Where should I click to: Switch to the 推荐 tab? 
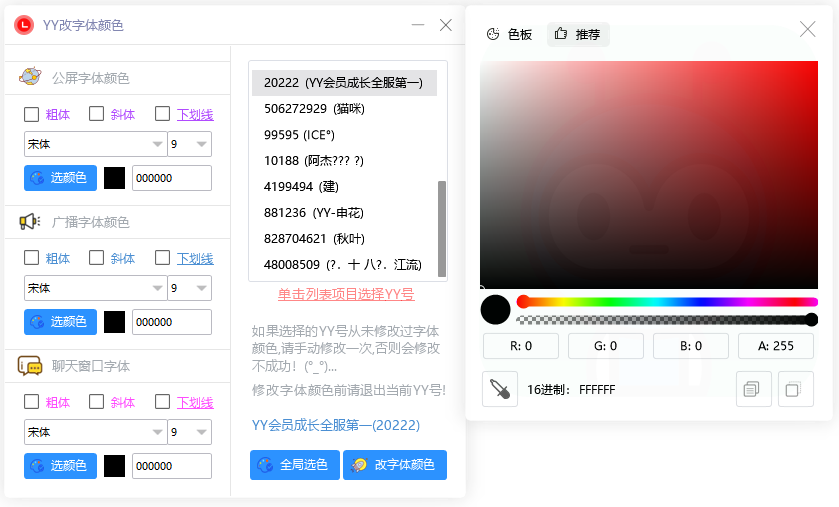point(578,34)
